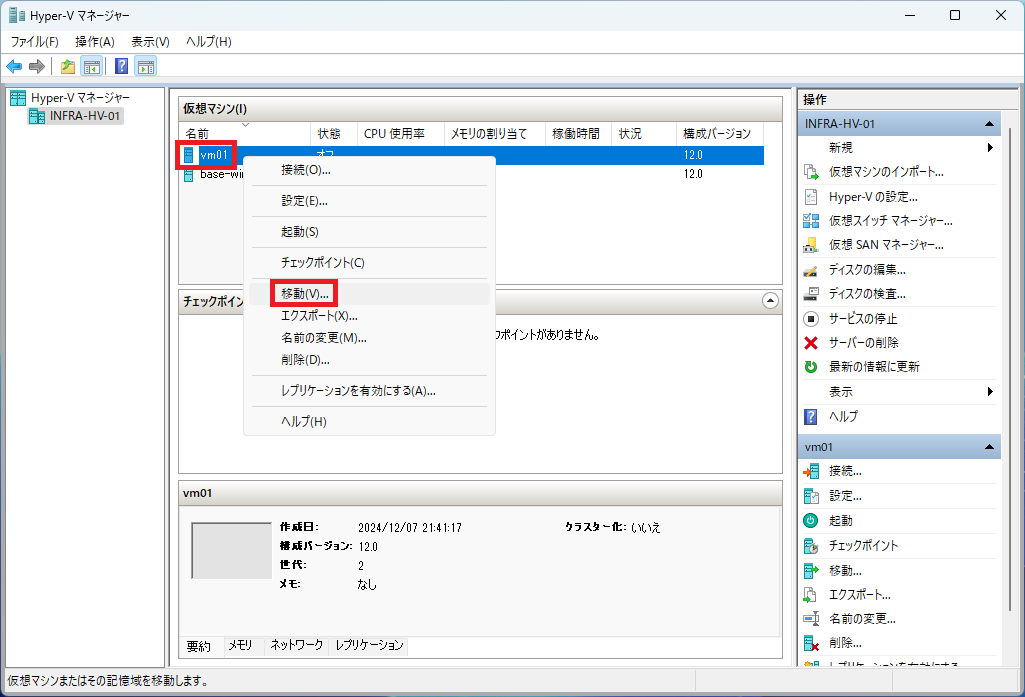The height and width of the screenshot is (697, 1025).
Task: Click the Back arrow toolbar icon
Action: click(14, 66)
